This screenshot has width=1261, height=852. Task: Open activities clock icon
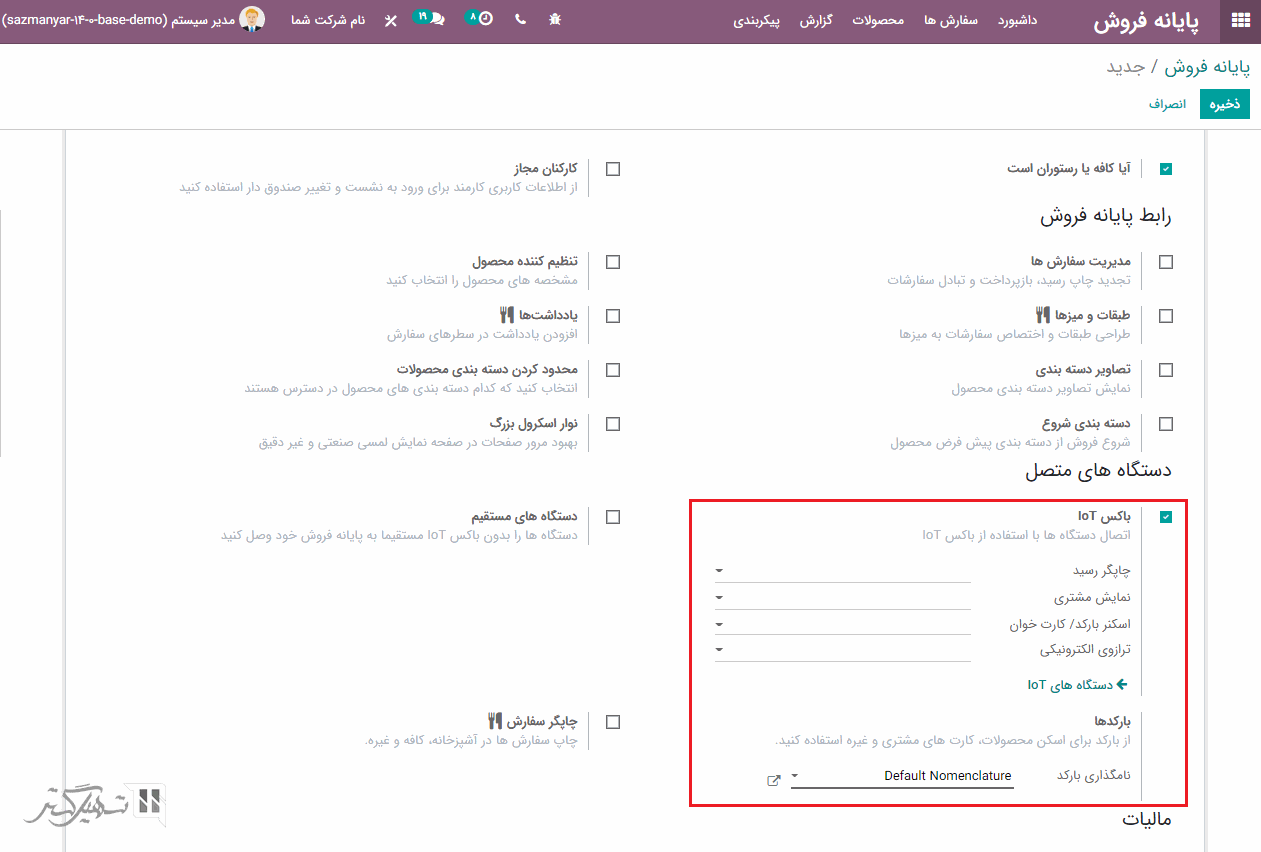[x=480, y=19]
